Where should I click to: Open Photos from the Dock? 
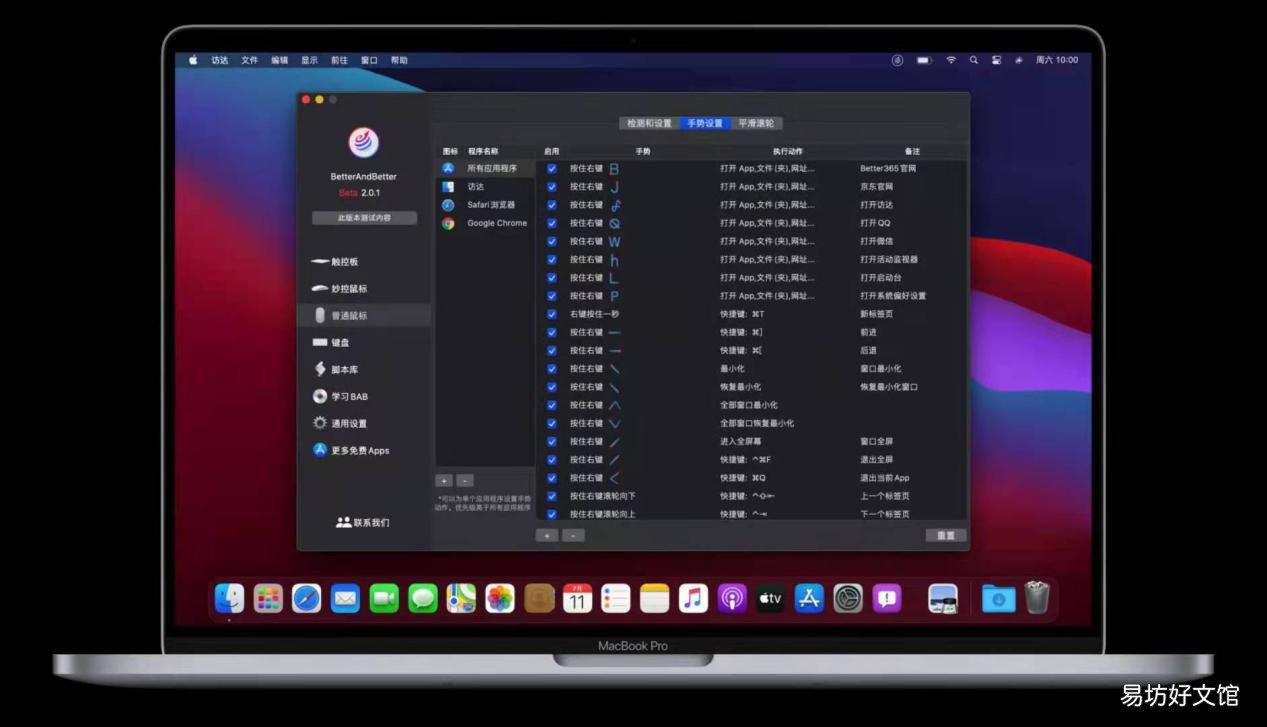point(500,598)
